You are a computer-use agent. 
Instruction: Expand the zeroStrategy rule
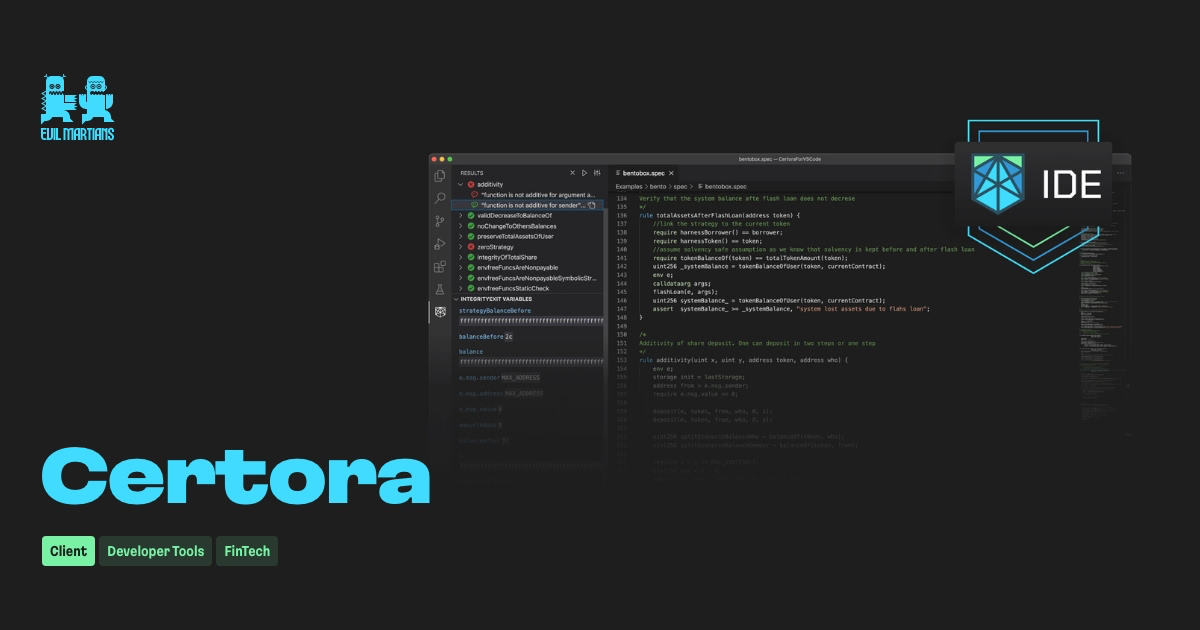(461, 247)
